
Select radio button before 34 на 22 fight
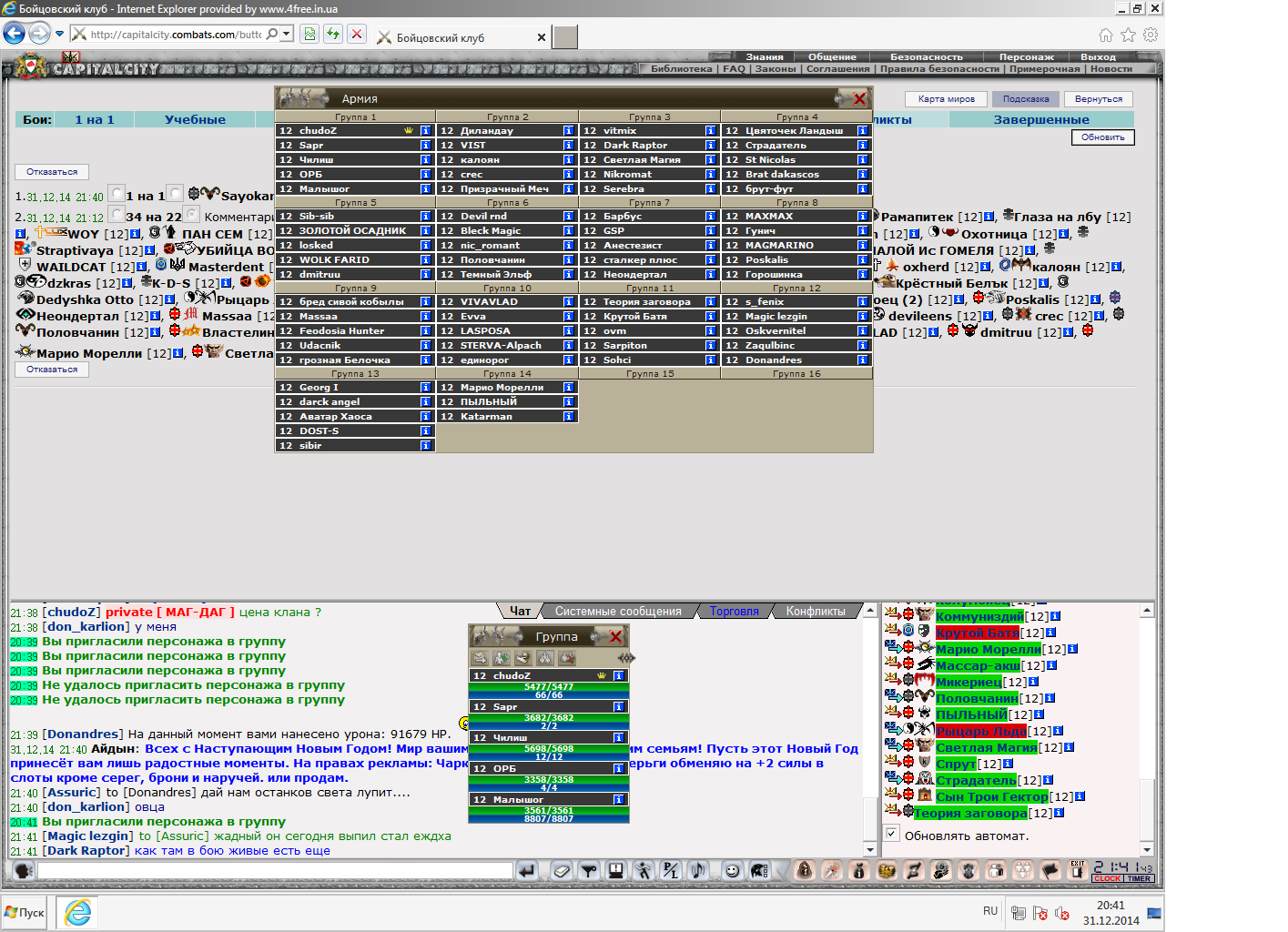pyautogui.click(x=117, y=214)
